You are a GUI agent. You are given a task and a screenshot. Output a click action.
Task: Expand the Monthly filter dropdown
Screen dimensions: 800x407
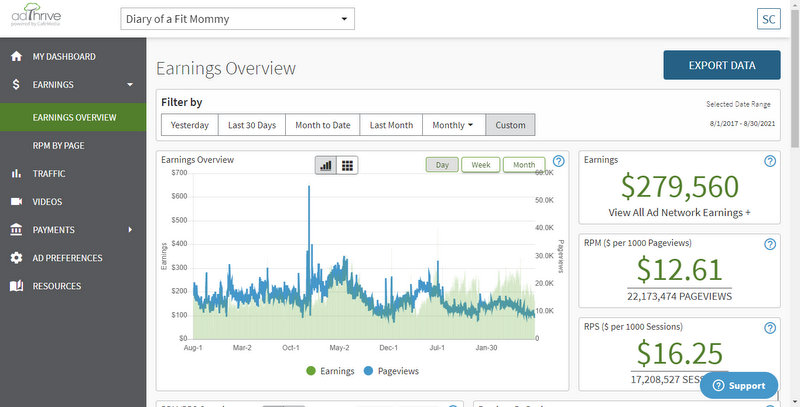pyautogui.click(x=454, y=125)
